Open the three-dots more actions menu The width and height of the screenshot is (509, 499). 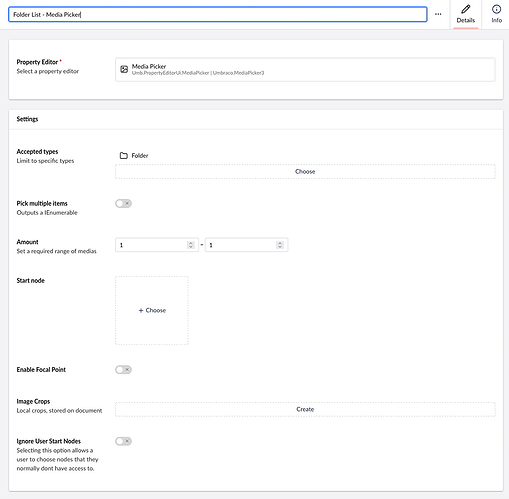[x=438, y=14]
